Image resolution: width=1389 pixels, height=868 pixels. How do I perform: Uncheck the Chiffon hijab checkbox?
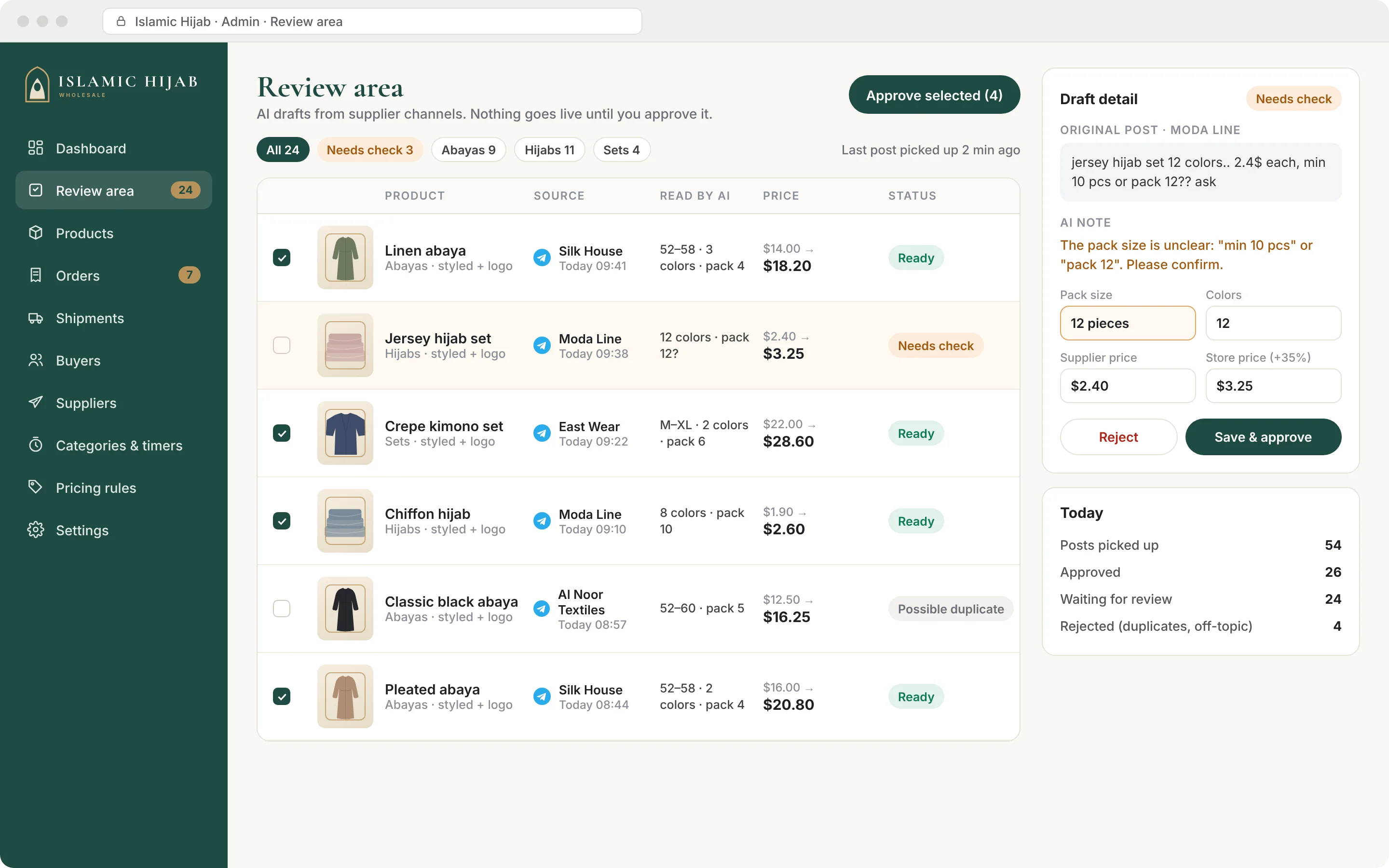pos(281,521)
